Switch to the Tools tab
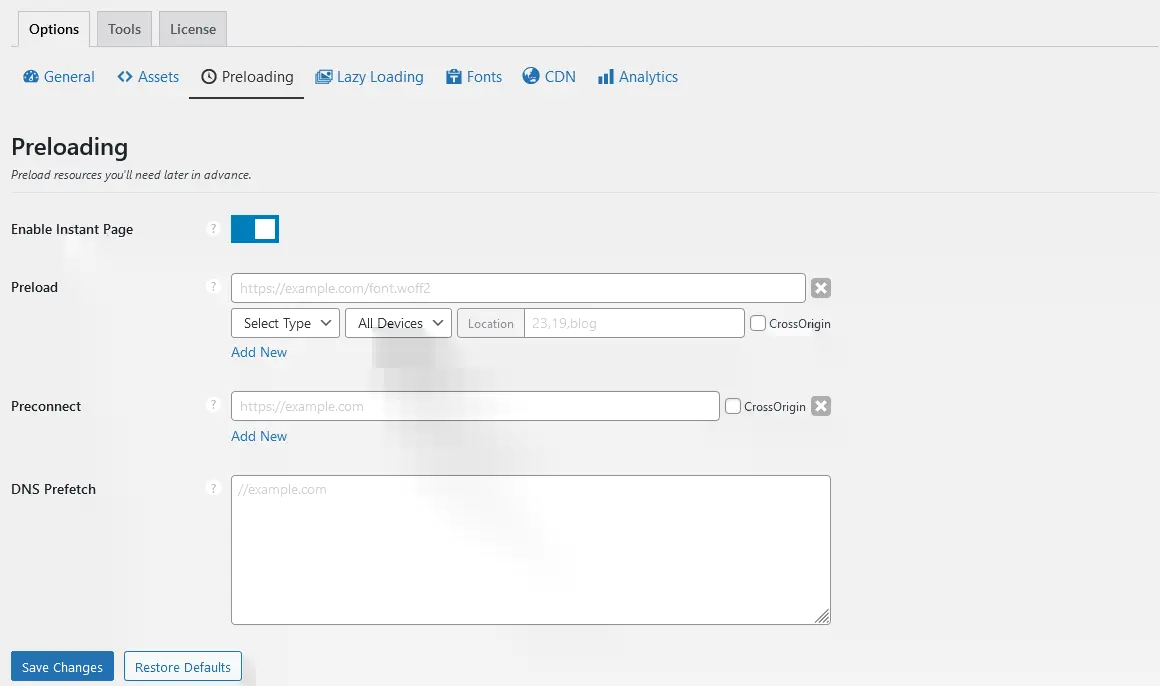This screenshot has height=686, width=1160. pyautogui.click(x=125, y=29)
